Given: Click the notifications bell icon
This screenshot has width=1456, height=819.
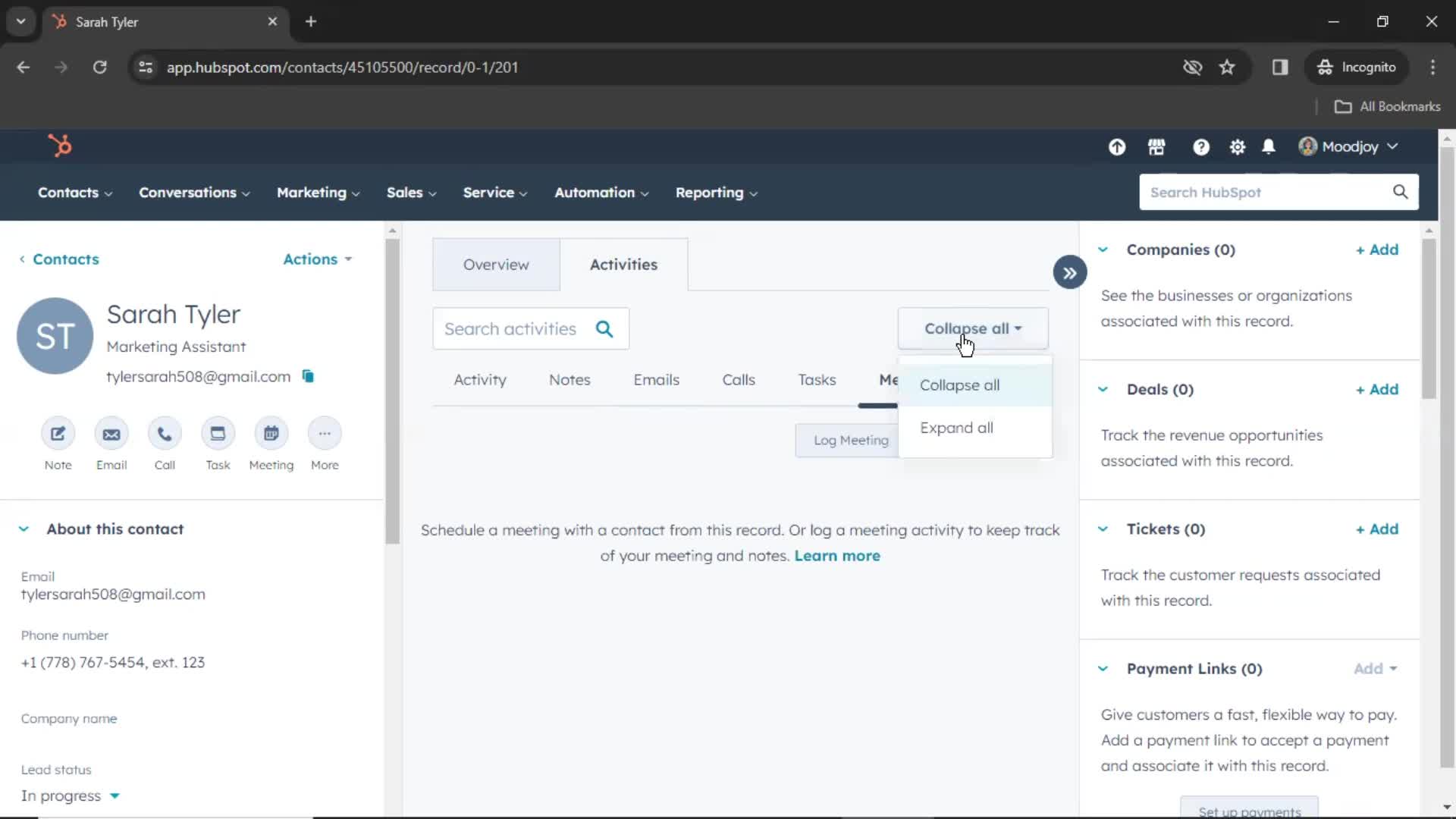Looking at the screenshot, I should click(x=1269, y=146).
